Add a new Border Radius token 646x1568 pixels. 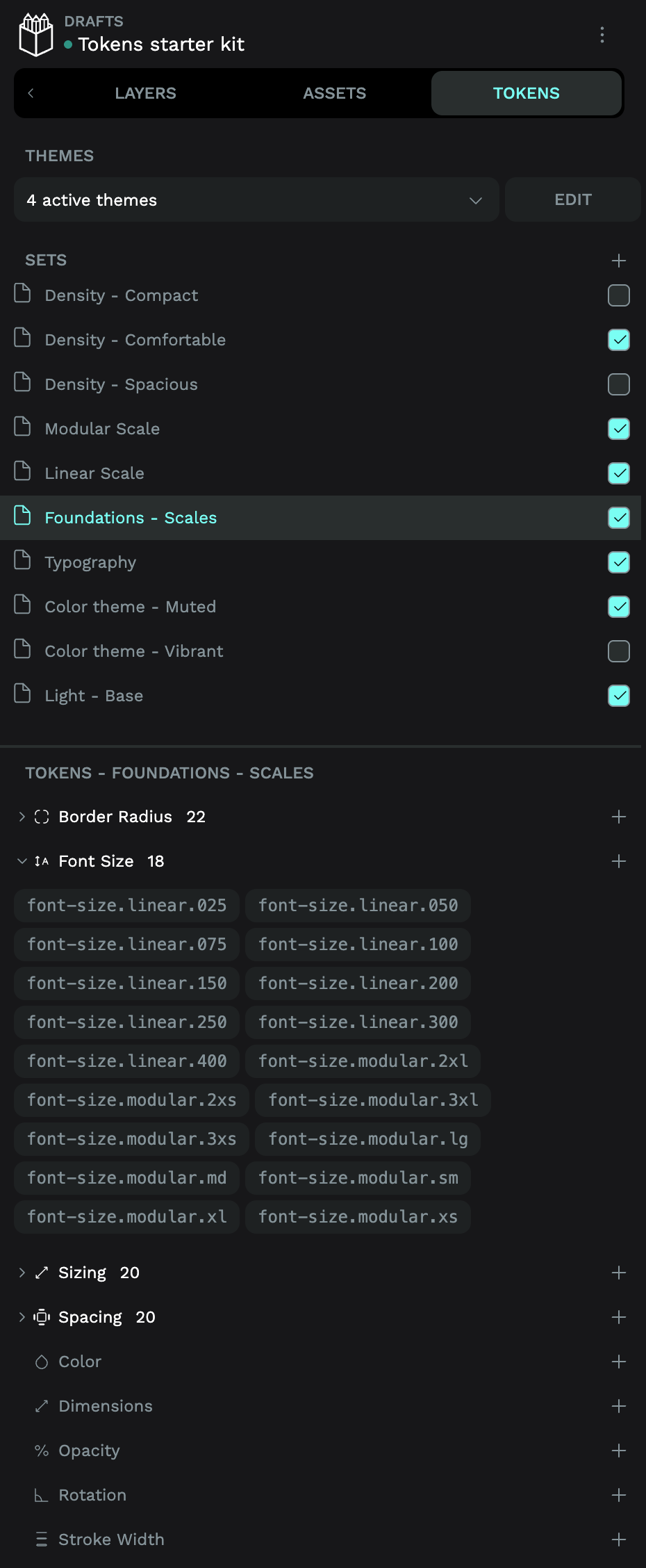(x=618, y=817)
